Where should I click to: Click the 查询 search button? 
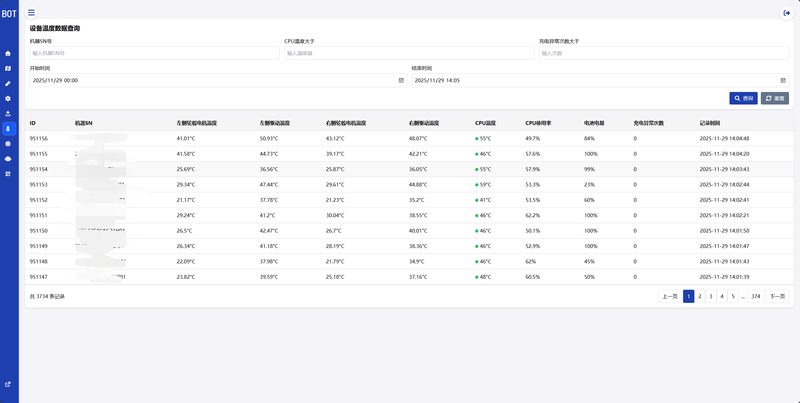(743, 98)
